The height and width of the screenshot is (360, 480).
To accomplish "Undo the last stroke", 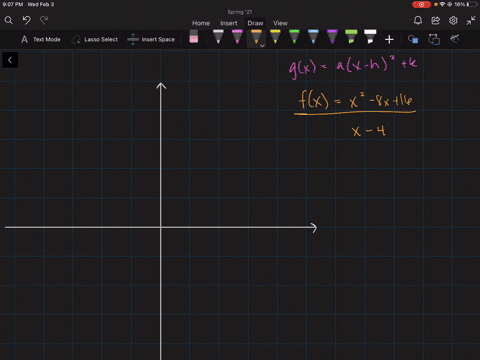I will tap(27, 20).
